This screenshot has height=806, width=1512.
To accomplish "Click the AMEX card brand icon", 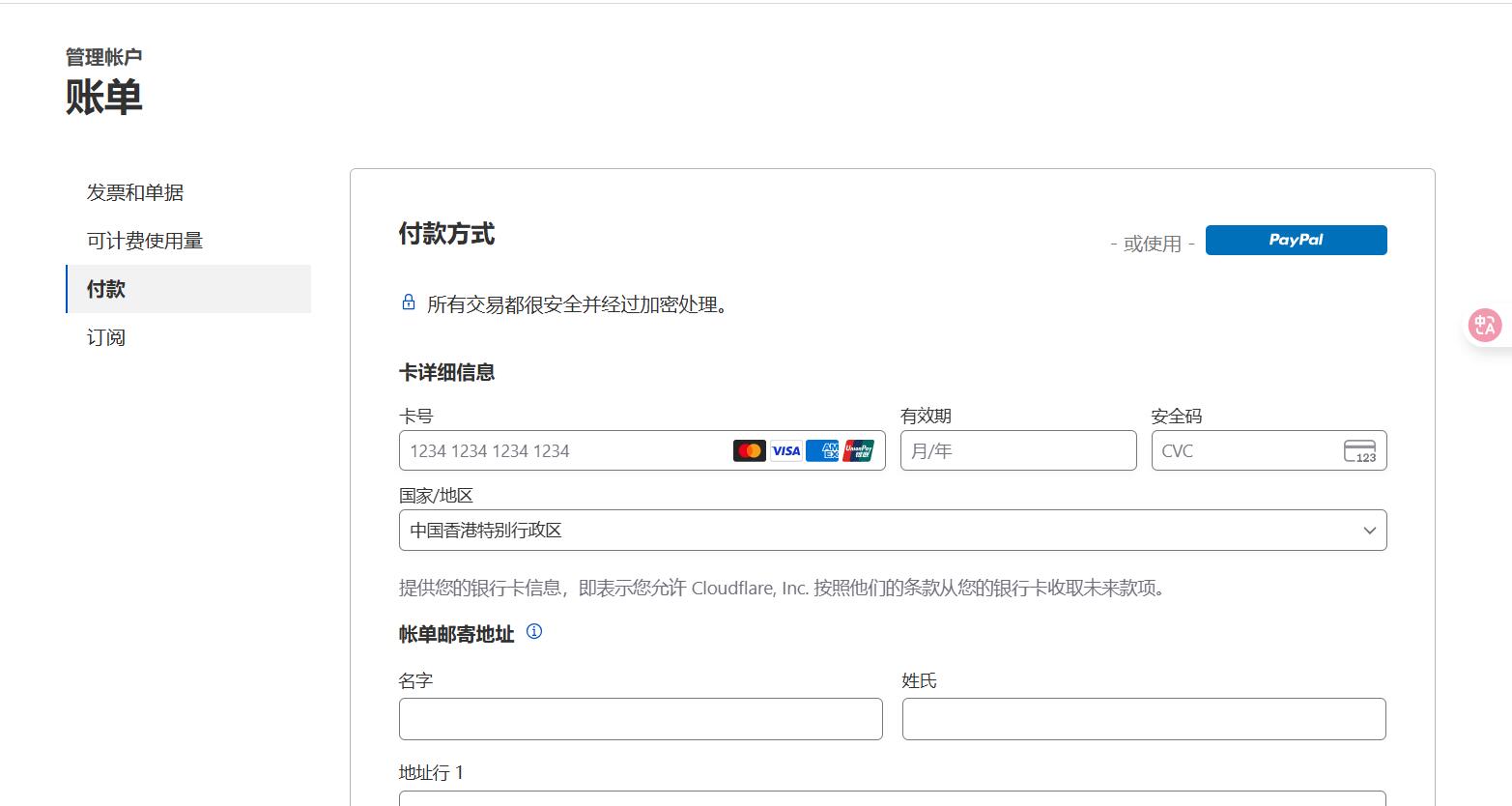I will [822, 450].
